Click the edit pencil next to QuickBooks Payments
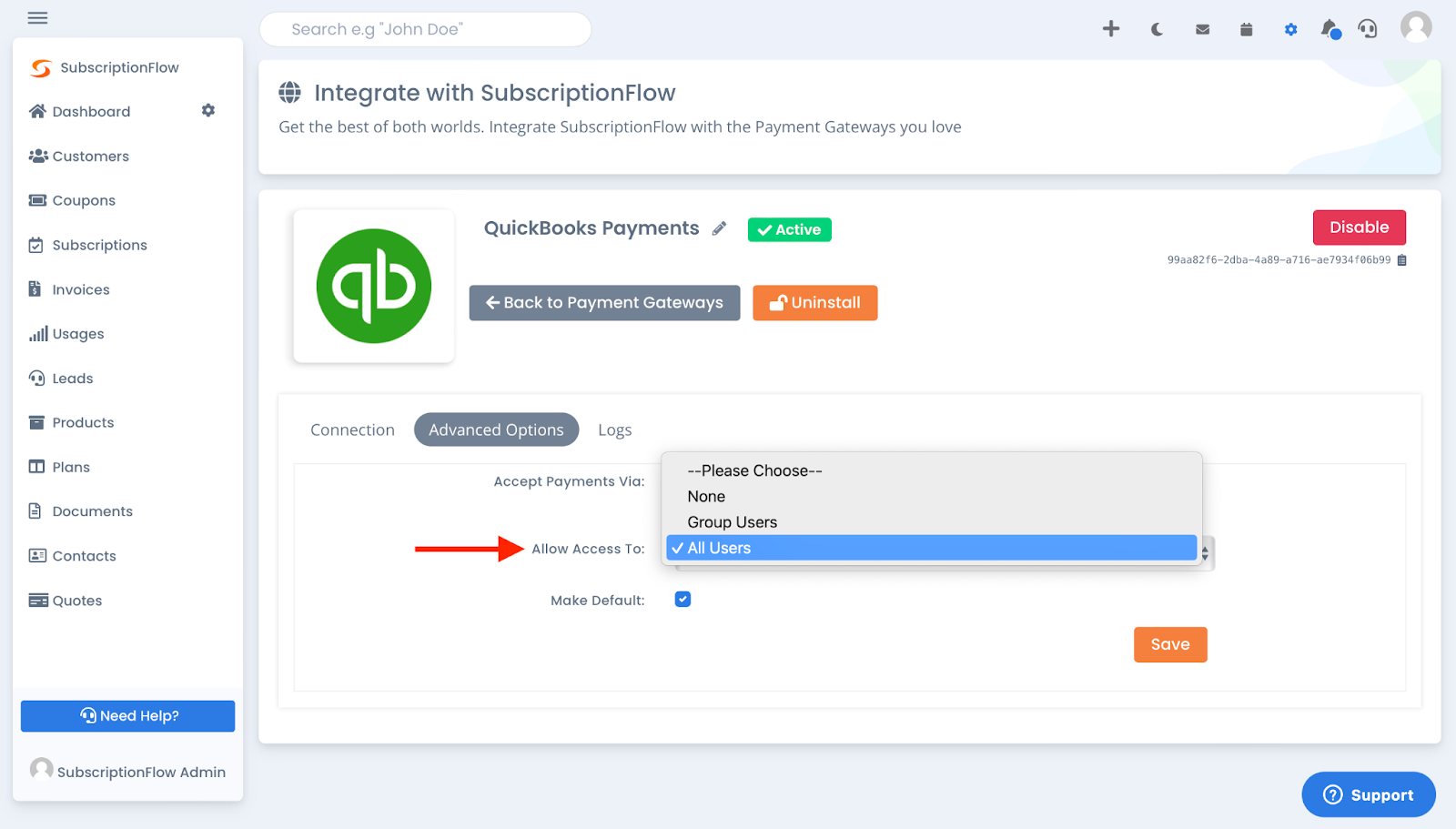 tap(719, 228)
